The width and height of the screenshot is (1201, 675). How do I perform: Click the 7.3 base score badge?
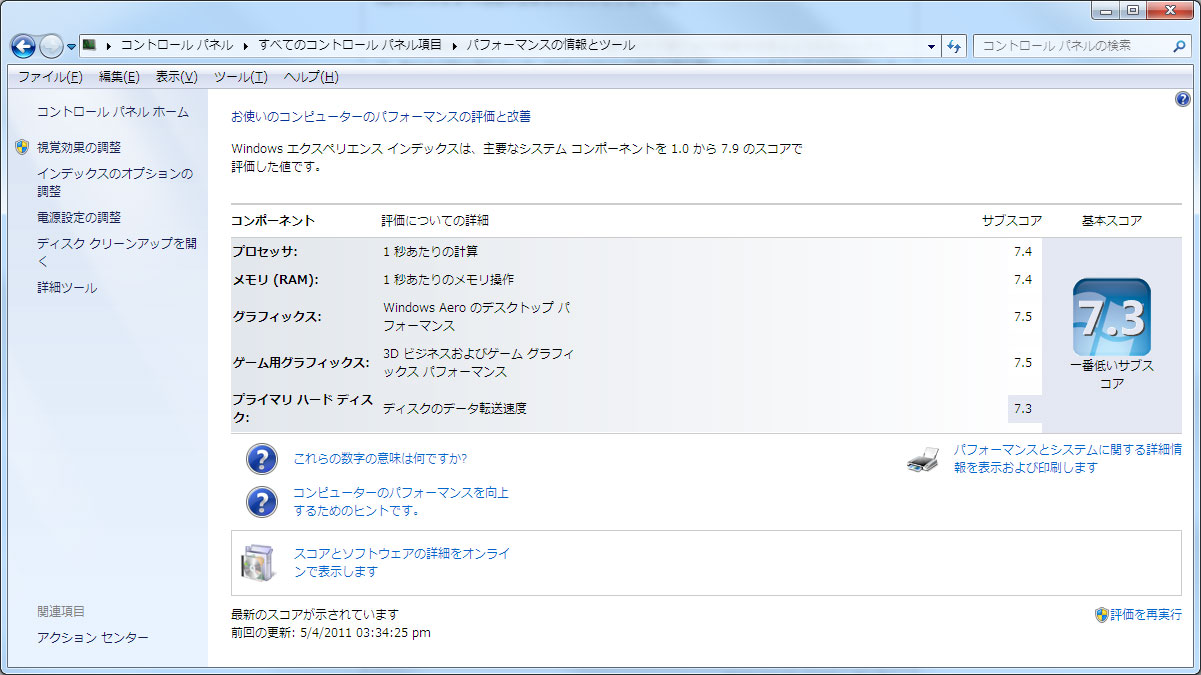[1111, 317]
